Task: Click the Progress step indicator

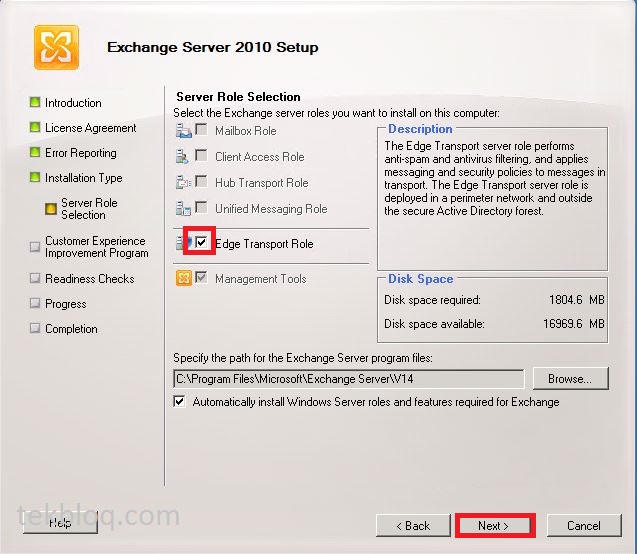Action: point(35,303)
